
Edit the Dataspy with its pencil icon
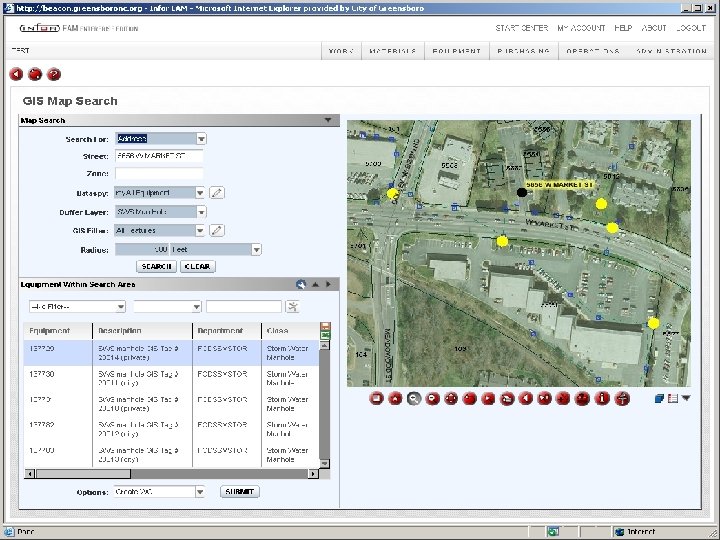click(x=217, y=192)
